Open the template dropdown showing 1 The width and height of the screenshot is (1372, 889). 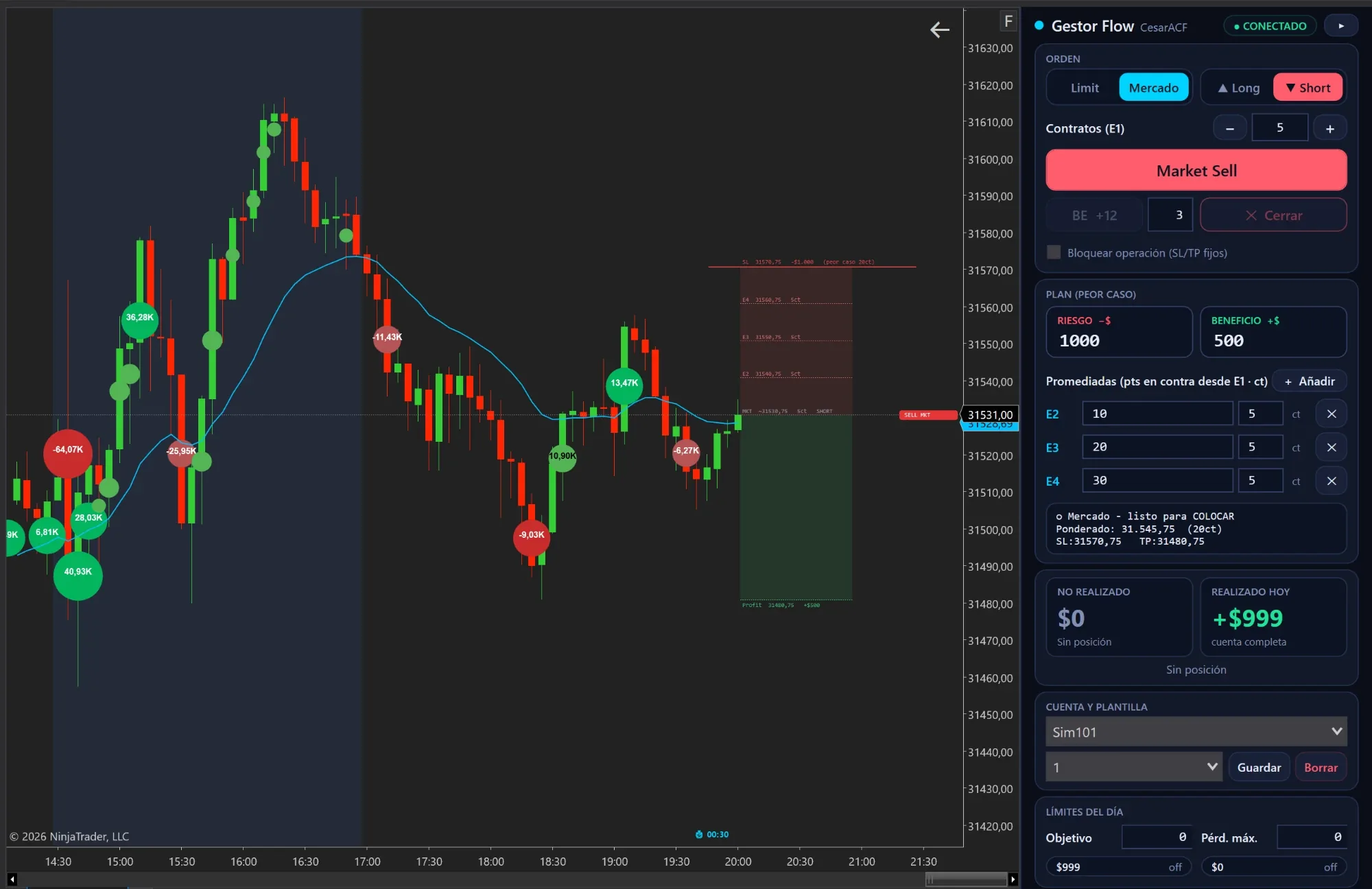[1134, 767]
